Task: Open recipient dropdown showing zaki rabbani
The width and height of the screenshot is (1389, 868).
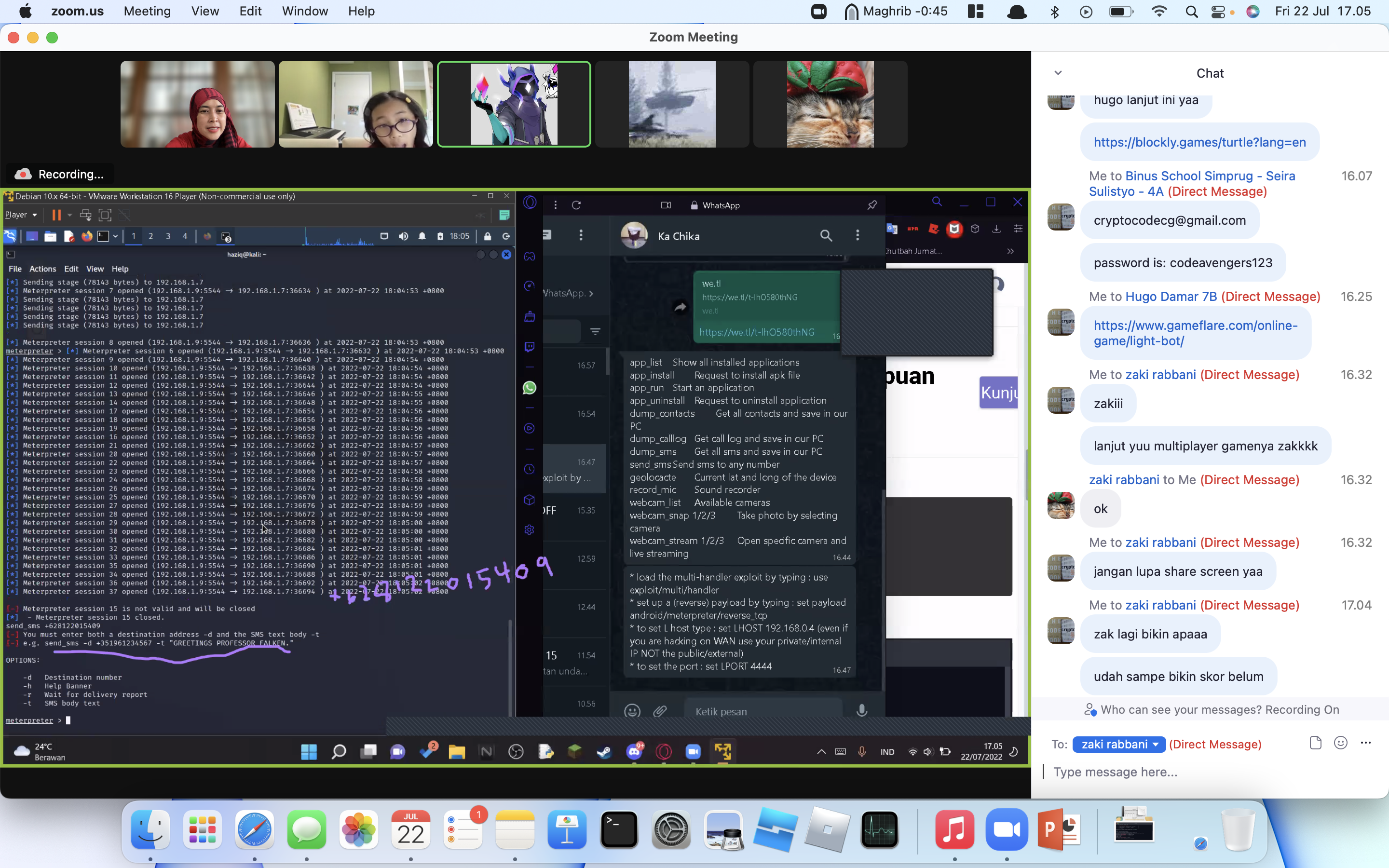Action: 1118,744
